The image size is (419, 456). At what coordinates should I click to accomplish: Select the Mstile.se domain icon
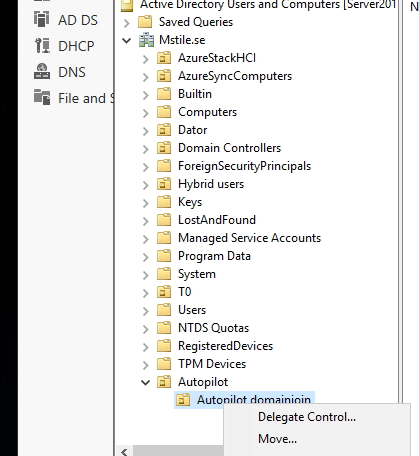coord(146,40)
